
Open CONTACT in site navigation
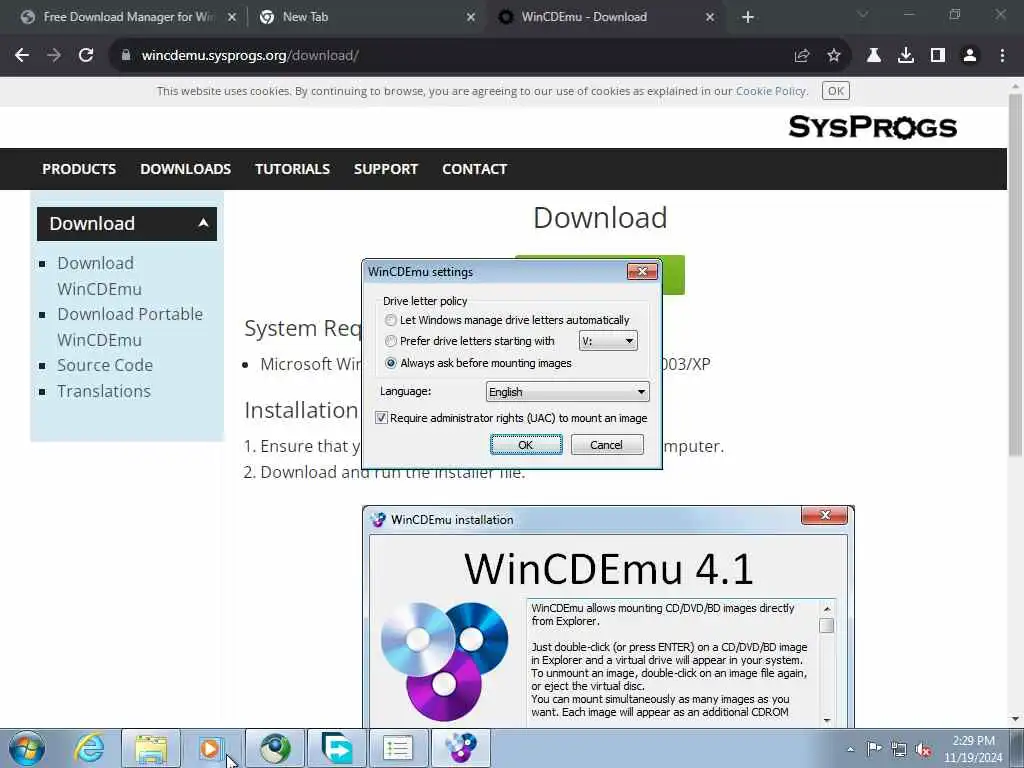coord(474,169)
